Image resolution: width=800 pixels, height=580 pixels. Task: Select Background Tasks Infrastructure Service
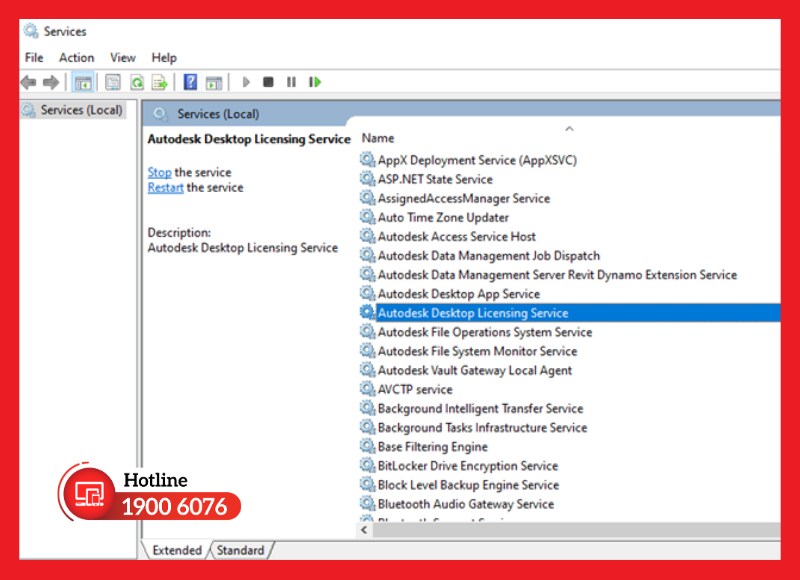[x=482, y=427]
